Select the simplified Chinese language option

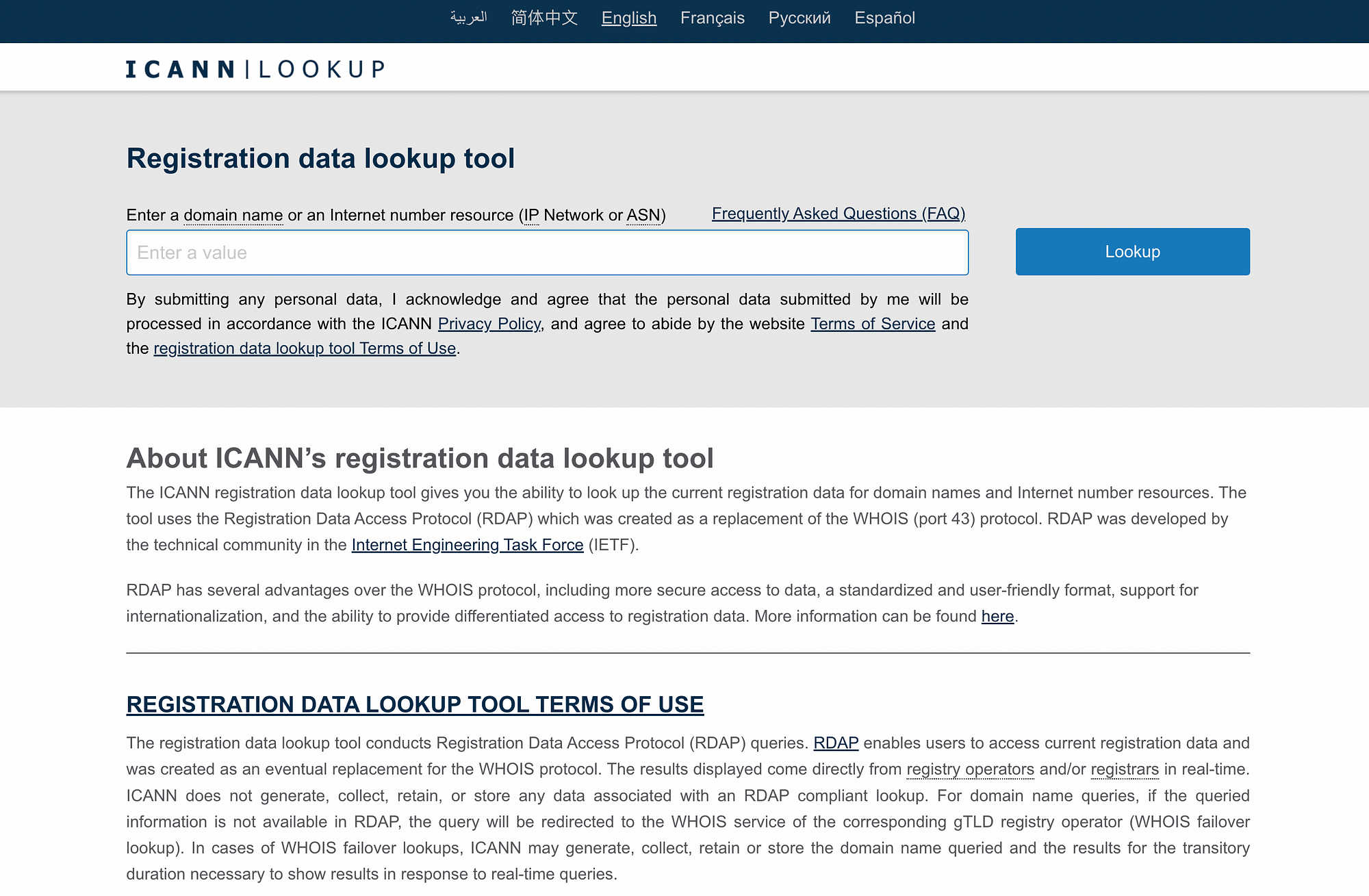pyautogui.click(x=544, y=17)
